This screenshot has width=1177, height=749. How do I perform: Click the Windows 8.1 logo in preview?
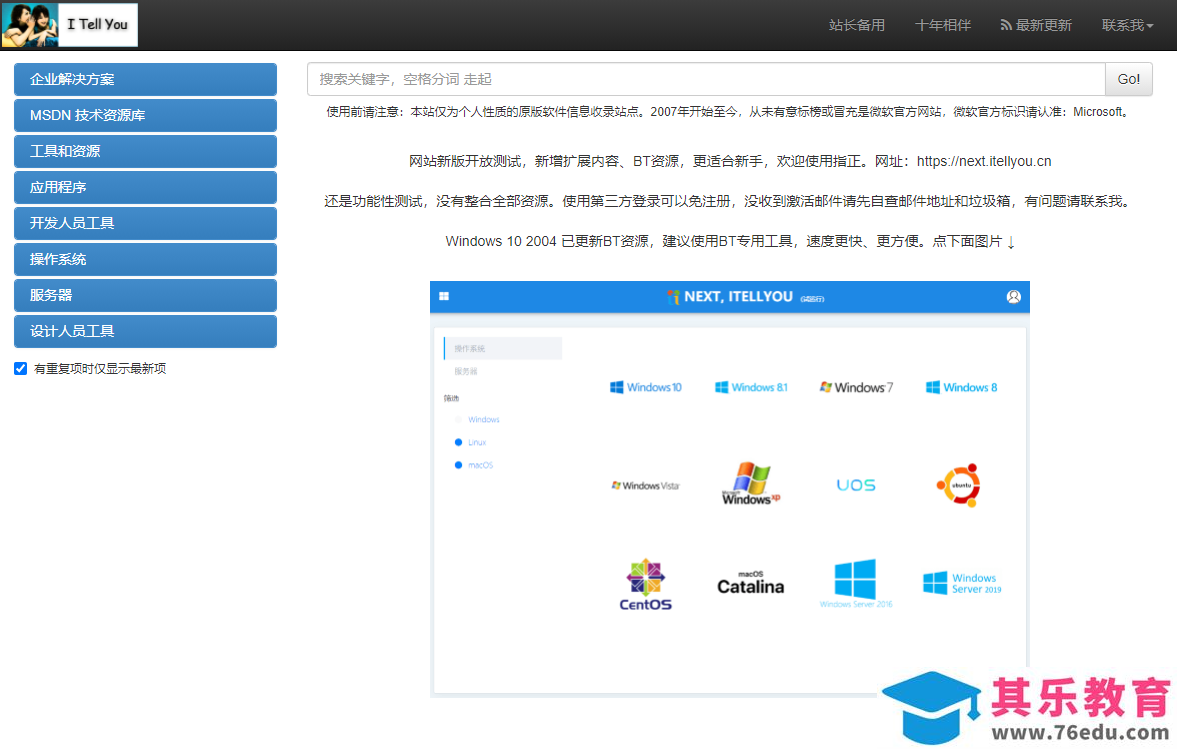pyautogui.click(x=751, y=387)
